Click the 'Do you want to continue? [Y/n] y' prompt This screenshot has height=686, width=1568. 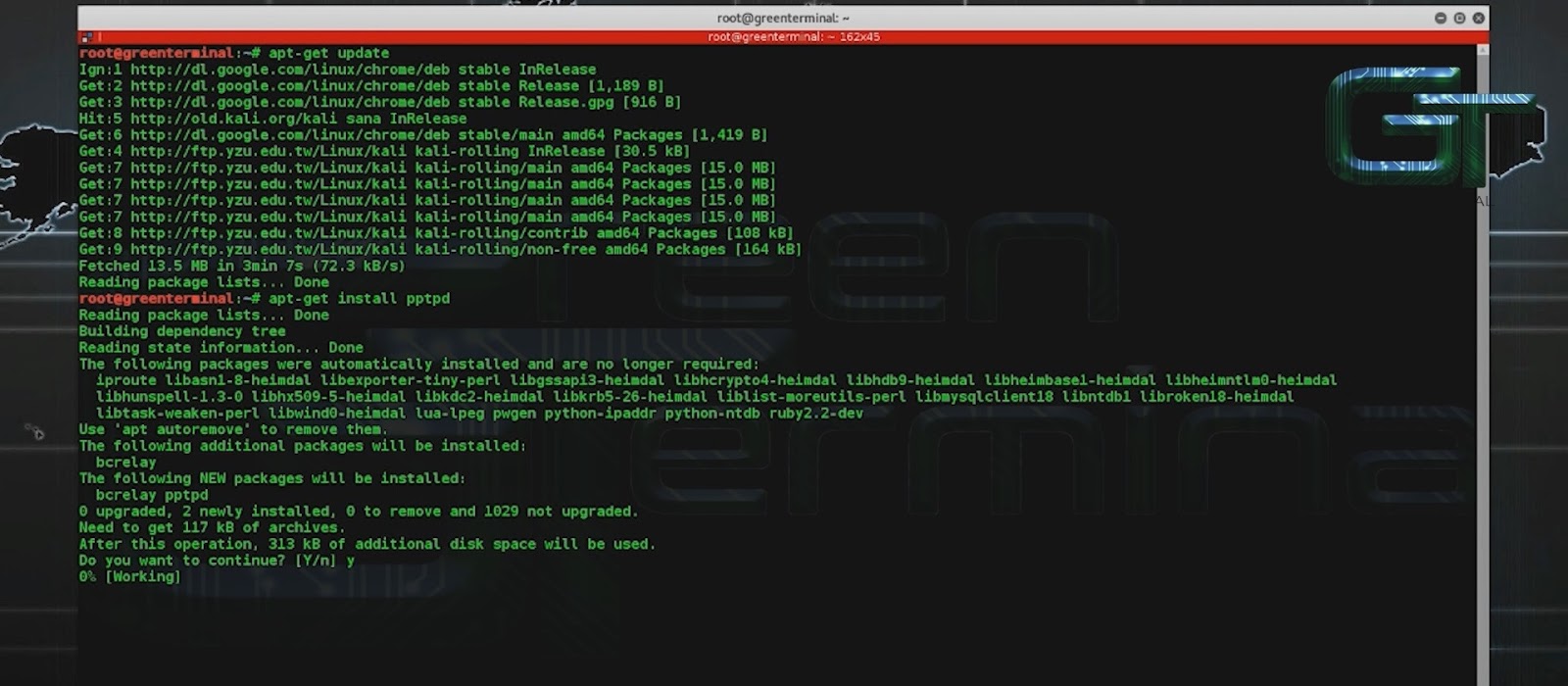tap(217, 560)
